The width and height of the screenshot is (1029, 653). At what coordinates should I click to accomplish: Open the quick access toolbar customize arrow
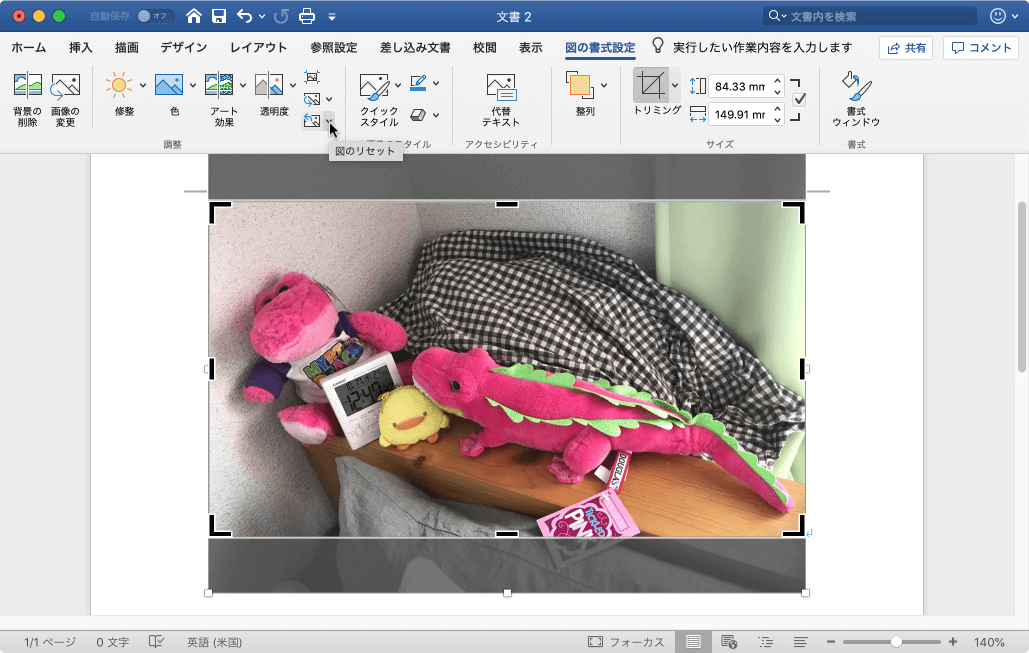click(x=332, y=16)
